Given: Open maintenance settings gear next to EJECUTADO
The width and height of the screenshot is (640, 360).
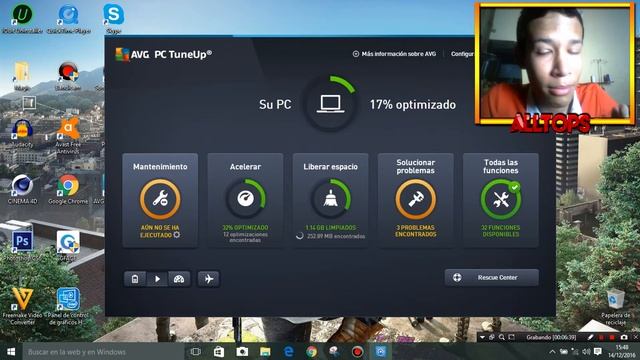Looking at the screenshot, I should point(176,235).
